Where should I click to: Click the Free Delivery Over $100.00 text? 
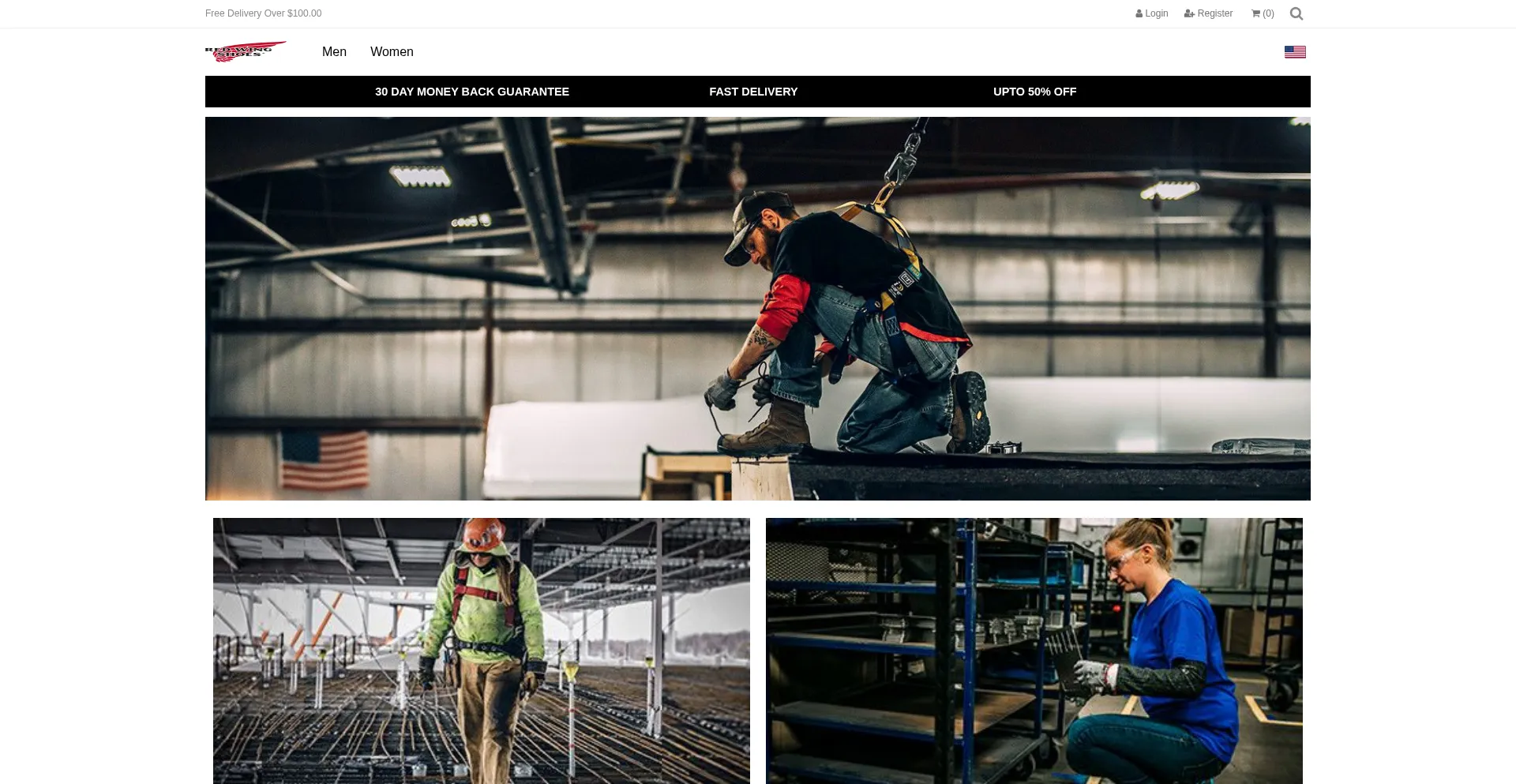263,13
